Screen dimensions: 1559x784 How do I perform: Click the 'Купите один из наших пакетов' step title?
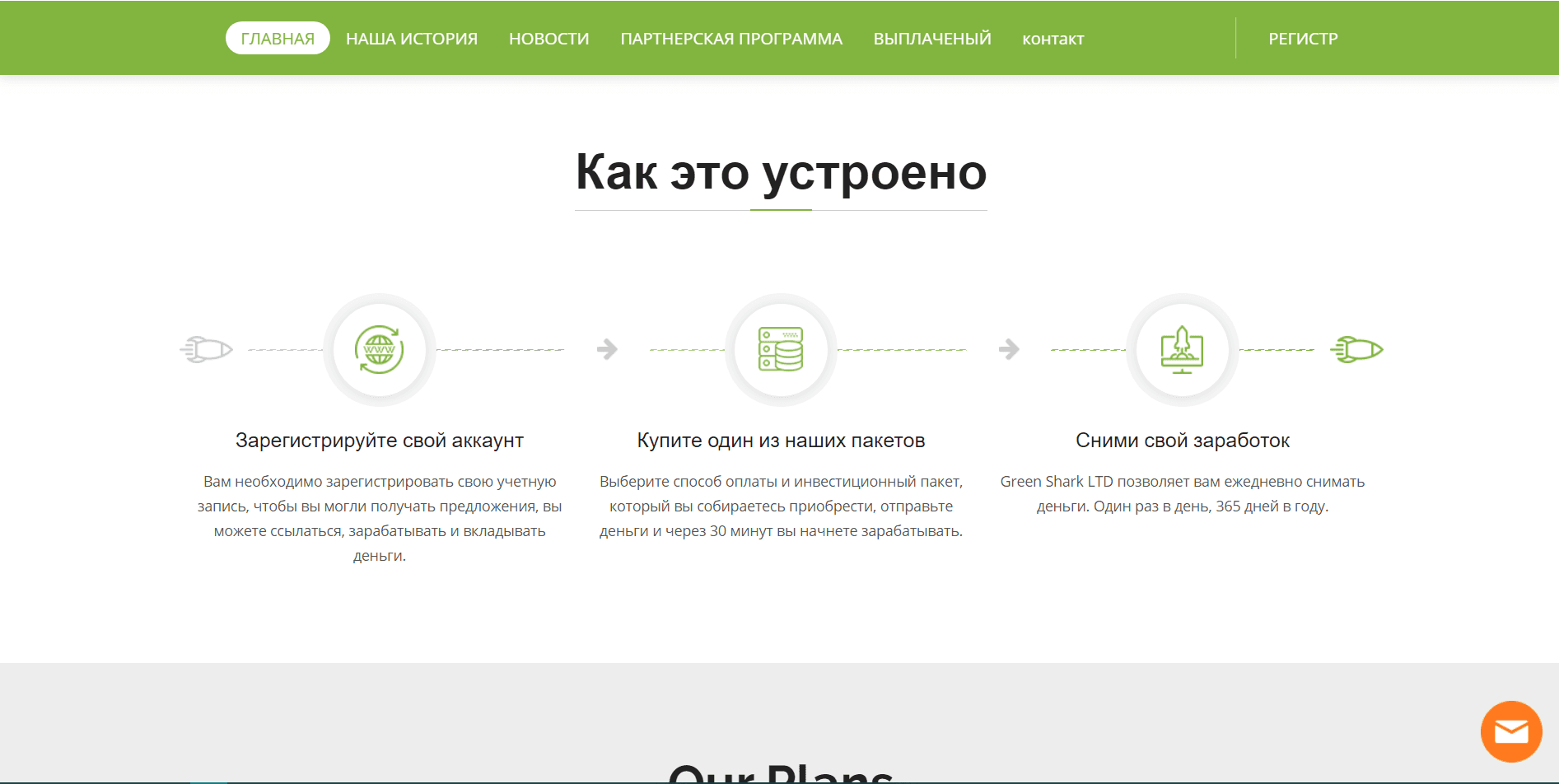point(780,440)
